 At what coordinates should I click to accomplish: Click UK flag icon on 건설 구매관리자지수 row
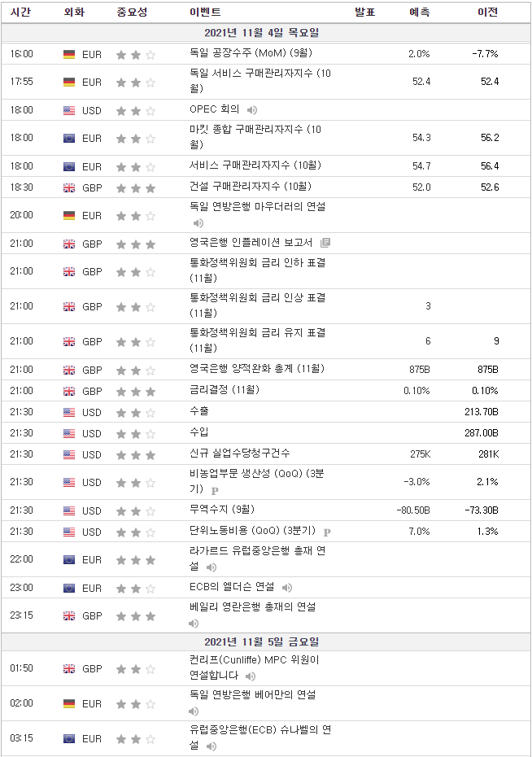[x=69, y=188]
